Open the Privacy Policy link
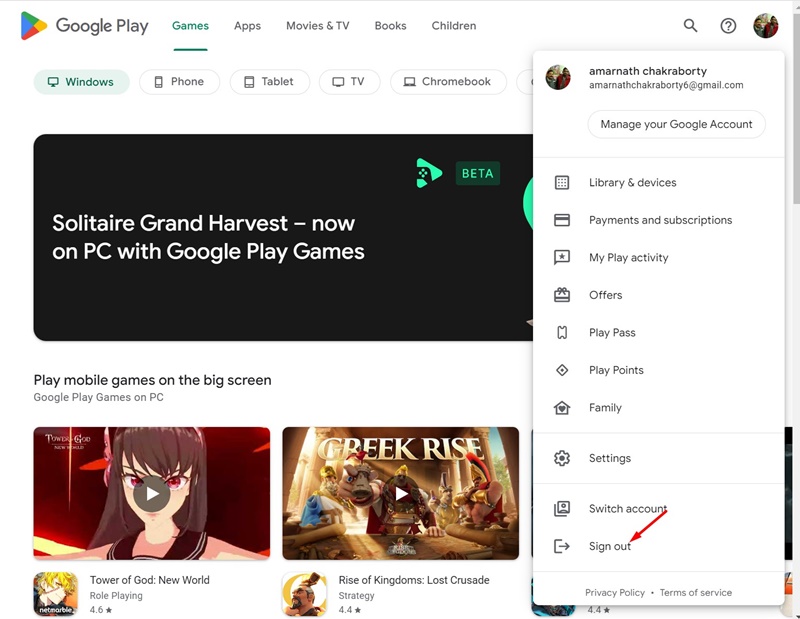Viewport: 800px width, 619px height. (615, 592)
